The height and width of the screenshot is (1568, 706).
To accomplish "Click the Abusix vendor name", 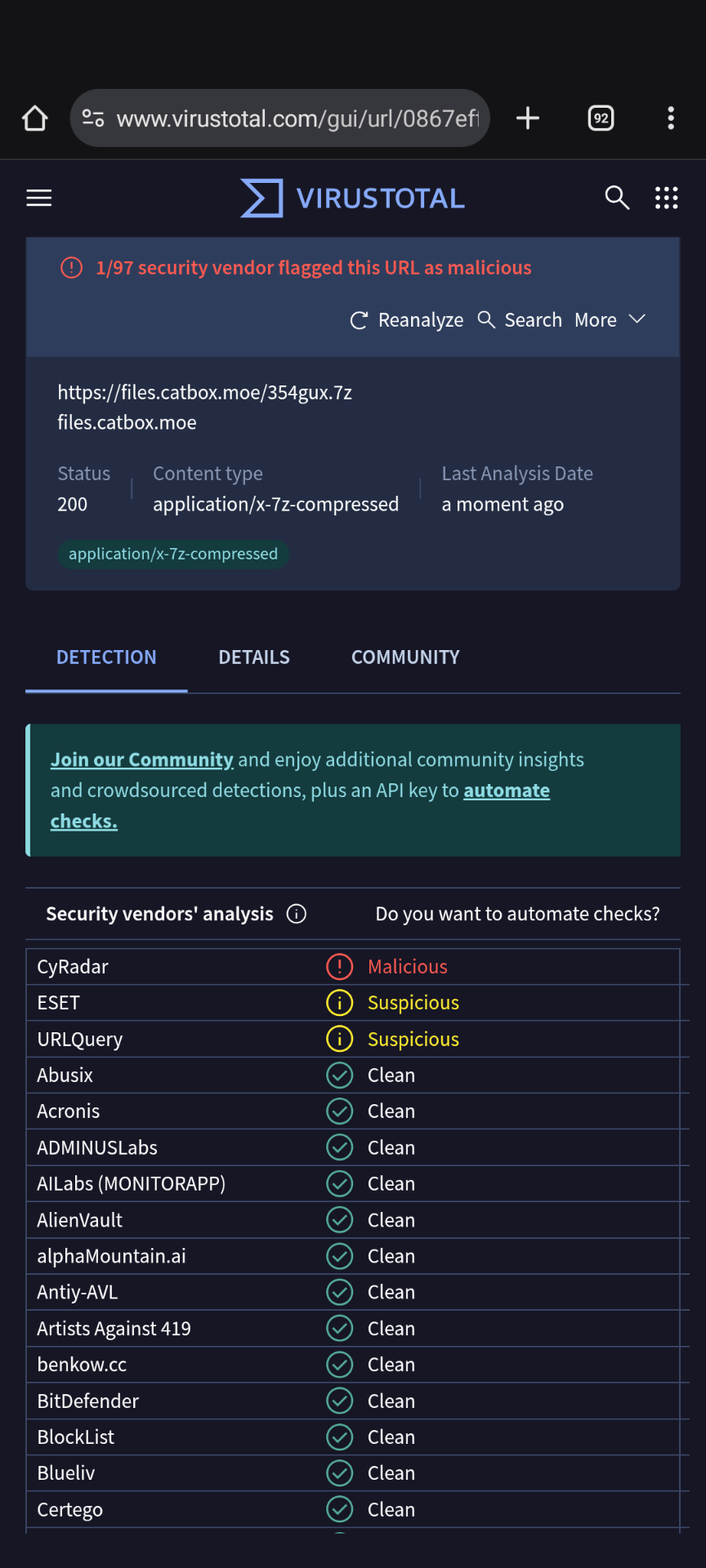I will [65, 1076].
